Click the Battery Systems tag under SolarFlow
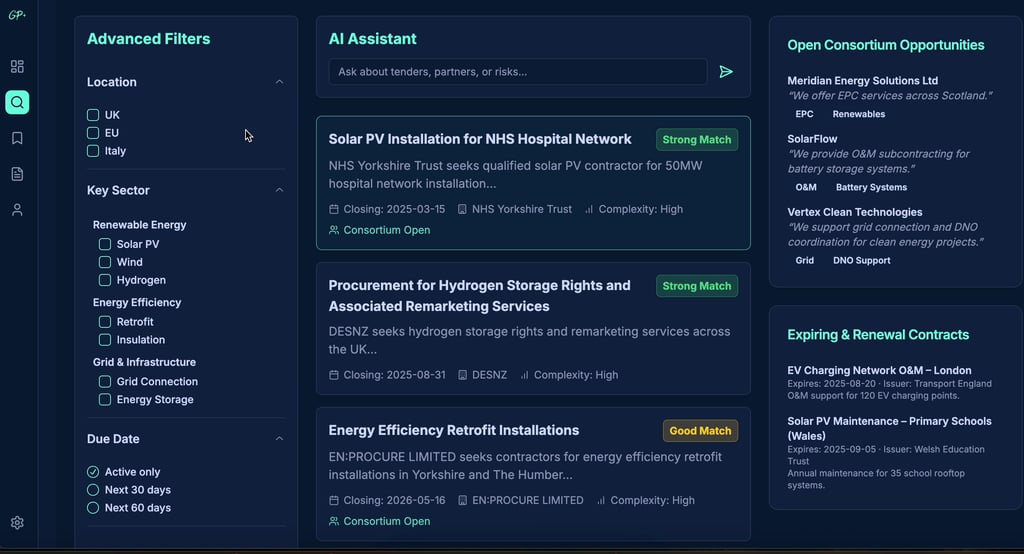The height and width of the screenshot is (554, 1024). coord(871,187)
